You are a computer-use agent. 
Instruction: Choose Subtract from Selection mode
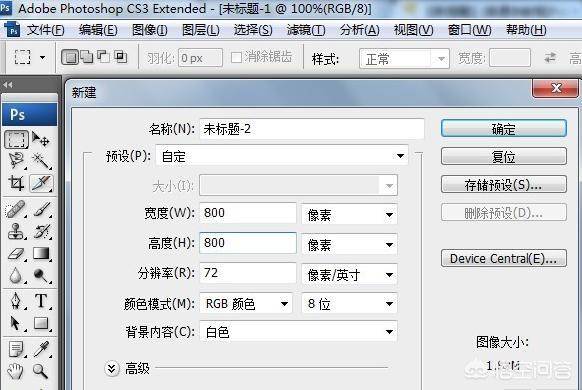(x=104, y=57)
